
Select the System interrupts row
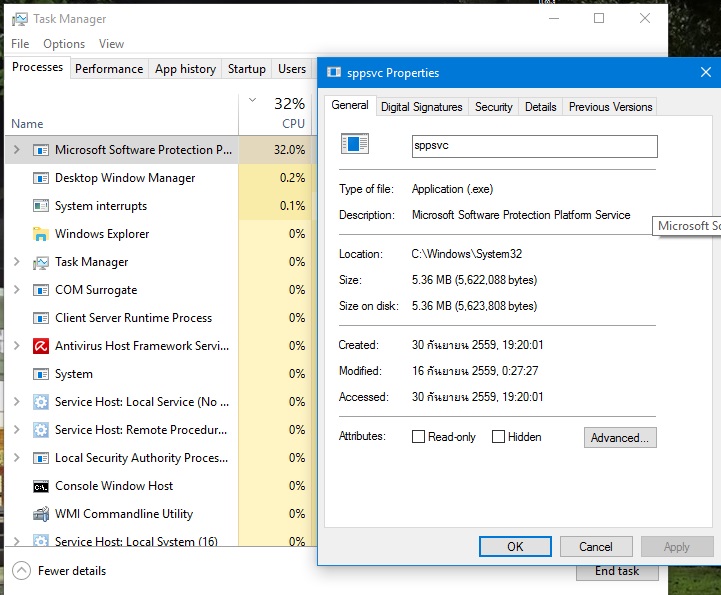coord(159,206)
